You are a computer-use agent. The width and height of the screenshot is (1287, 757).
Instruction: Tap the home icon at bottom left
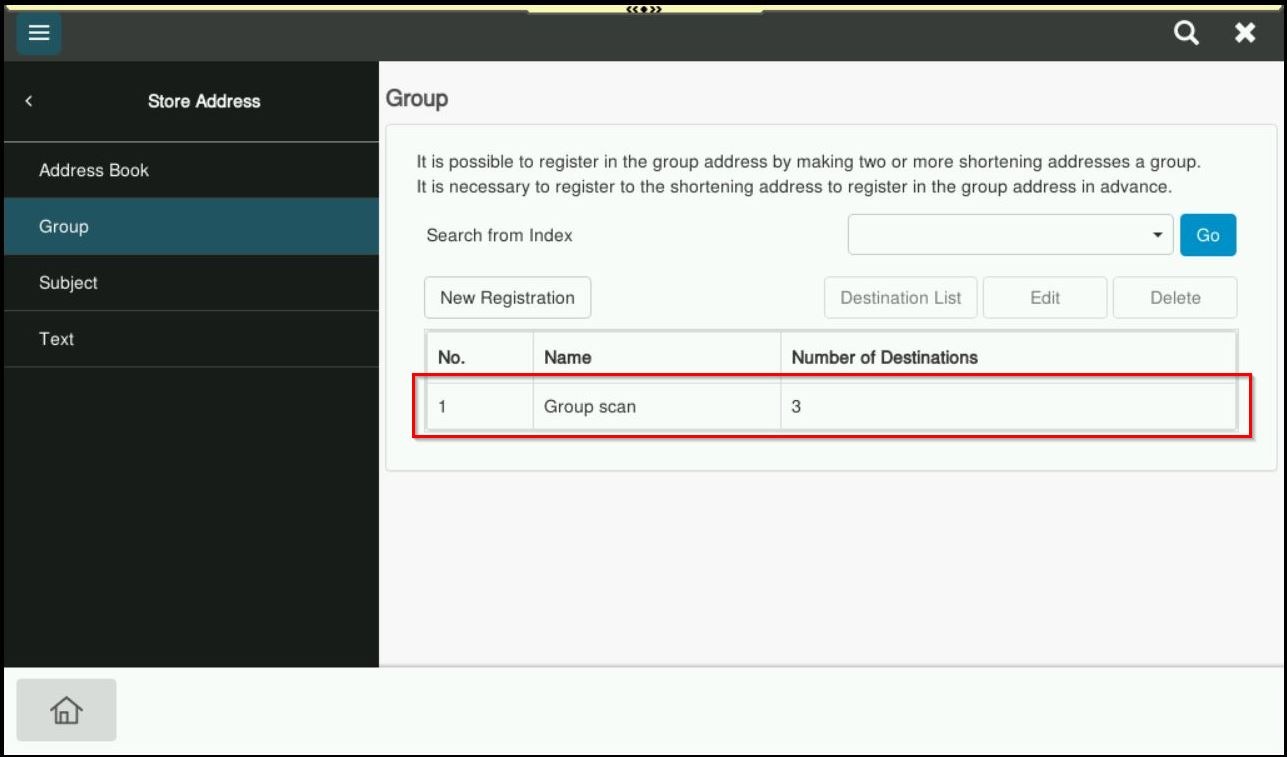click(x=66, y=710)
